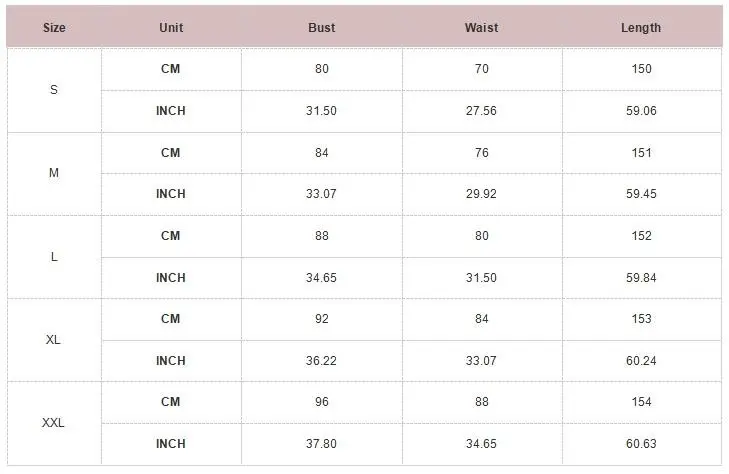
Task: Select the XL size cell
Action: click(x=53, y=340)
